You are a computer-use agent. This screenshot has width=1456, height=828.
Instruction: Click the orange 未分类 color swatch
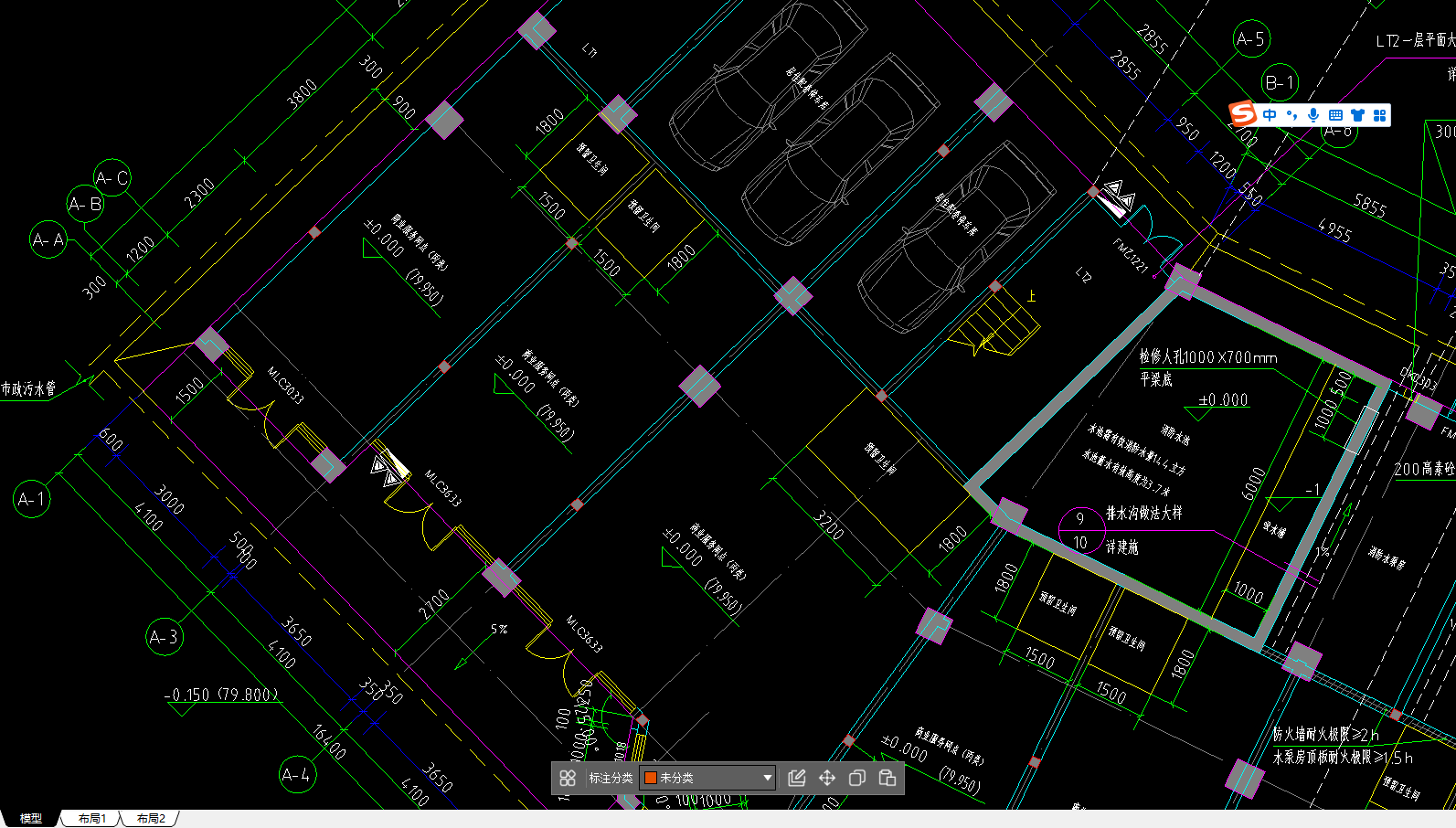tap(651, 778)
